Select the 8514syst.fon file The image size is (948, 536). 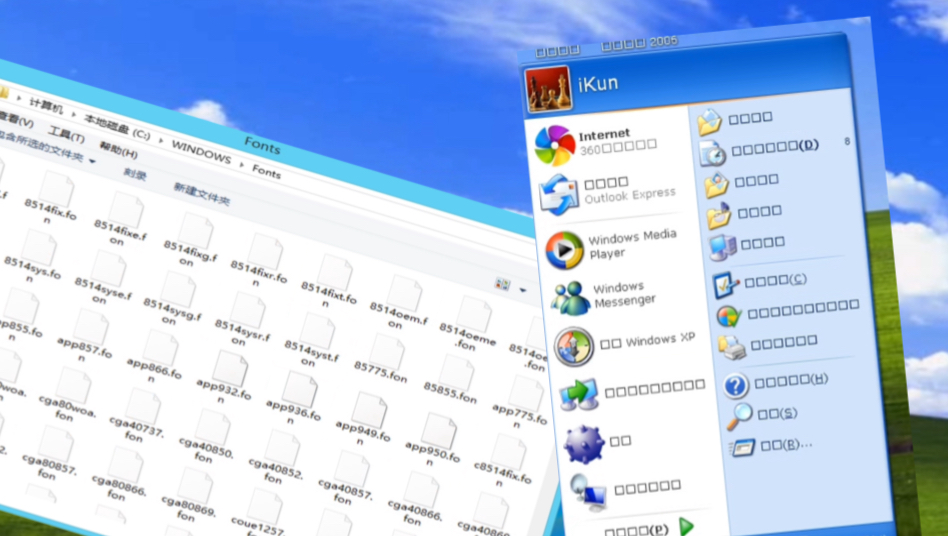(313, 341)
